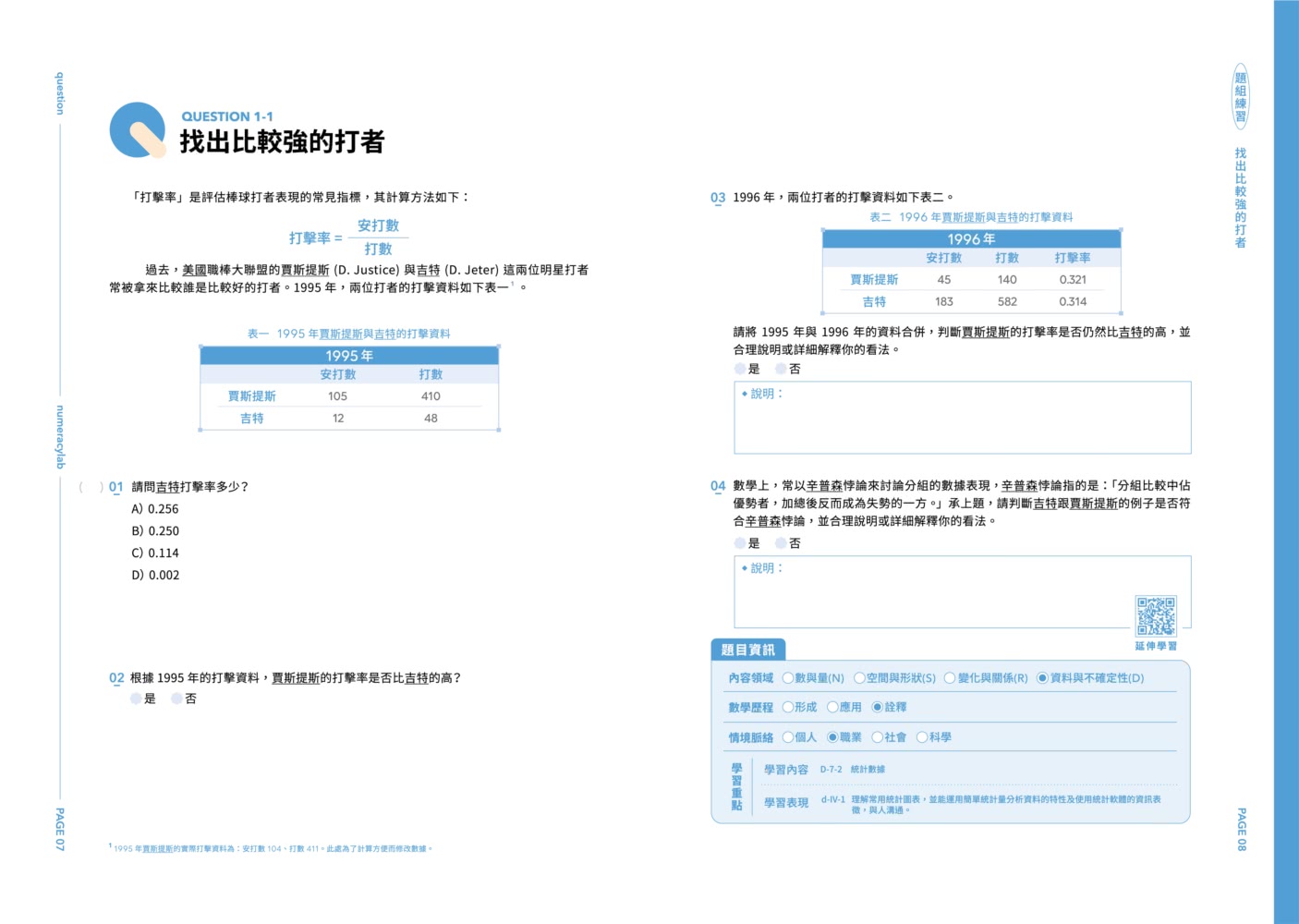Click the title 找出比較強的打者
This screenshot has height=924, width=1299.
(282, 141)
